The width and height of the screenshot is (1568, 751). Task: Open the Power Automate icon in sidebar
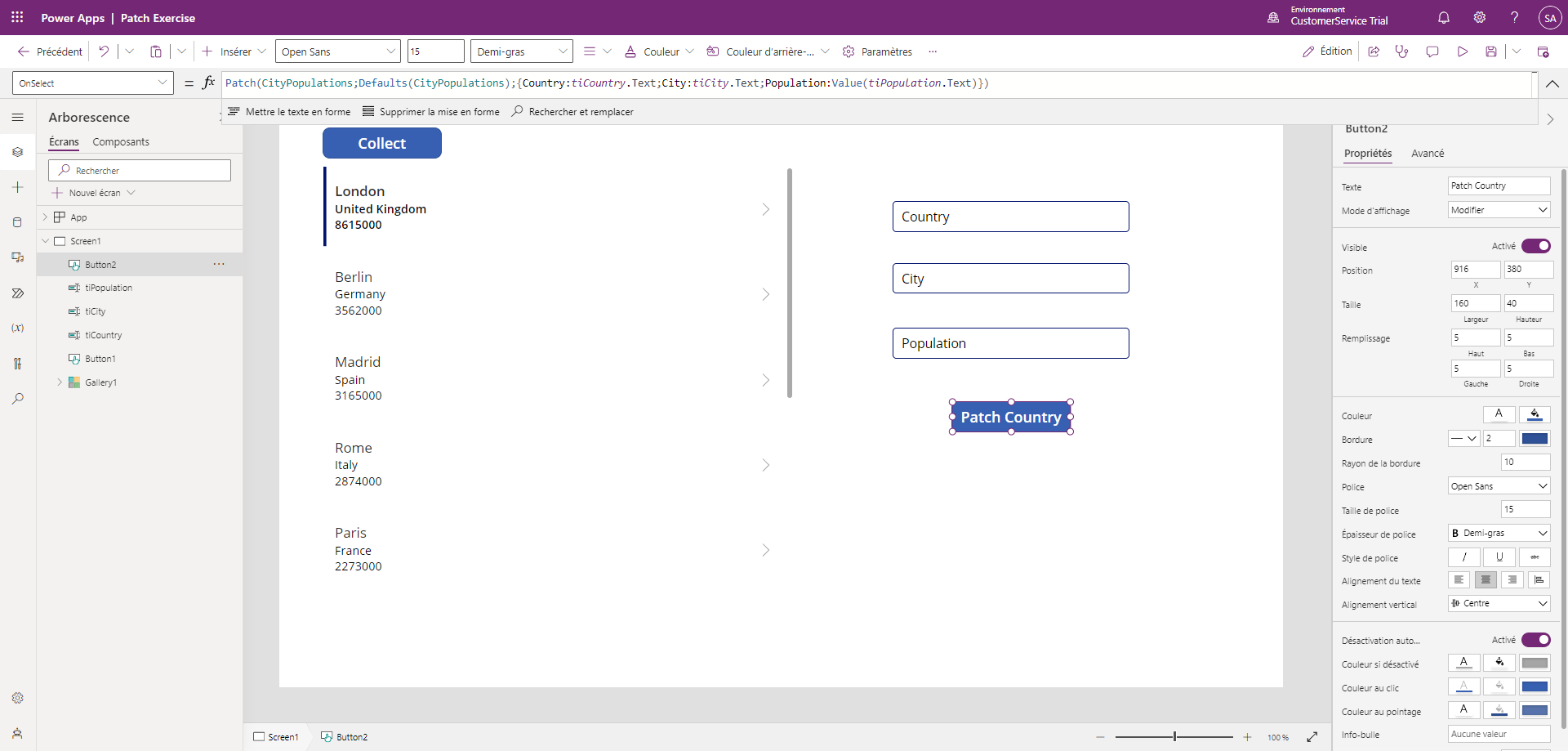click(17, 293)
